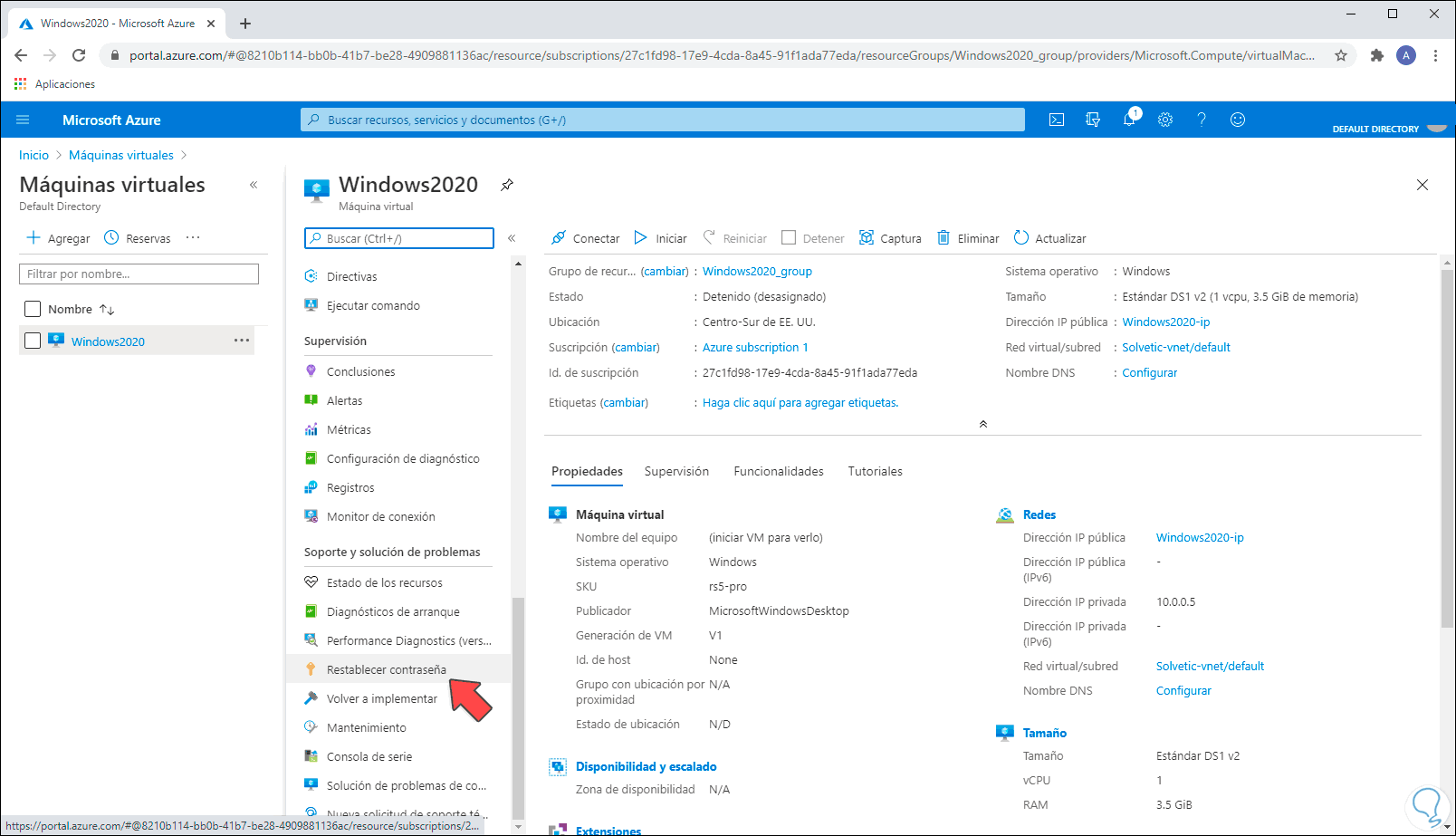Close the Windows2020 blade

[1422, 185]
